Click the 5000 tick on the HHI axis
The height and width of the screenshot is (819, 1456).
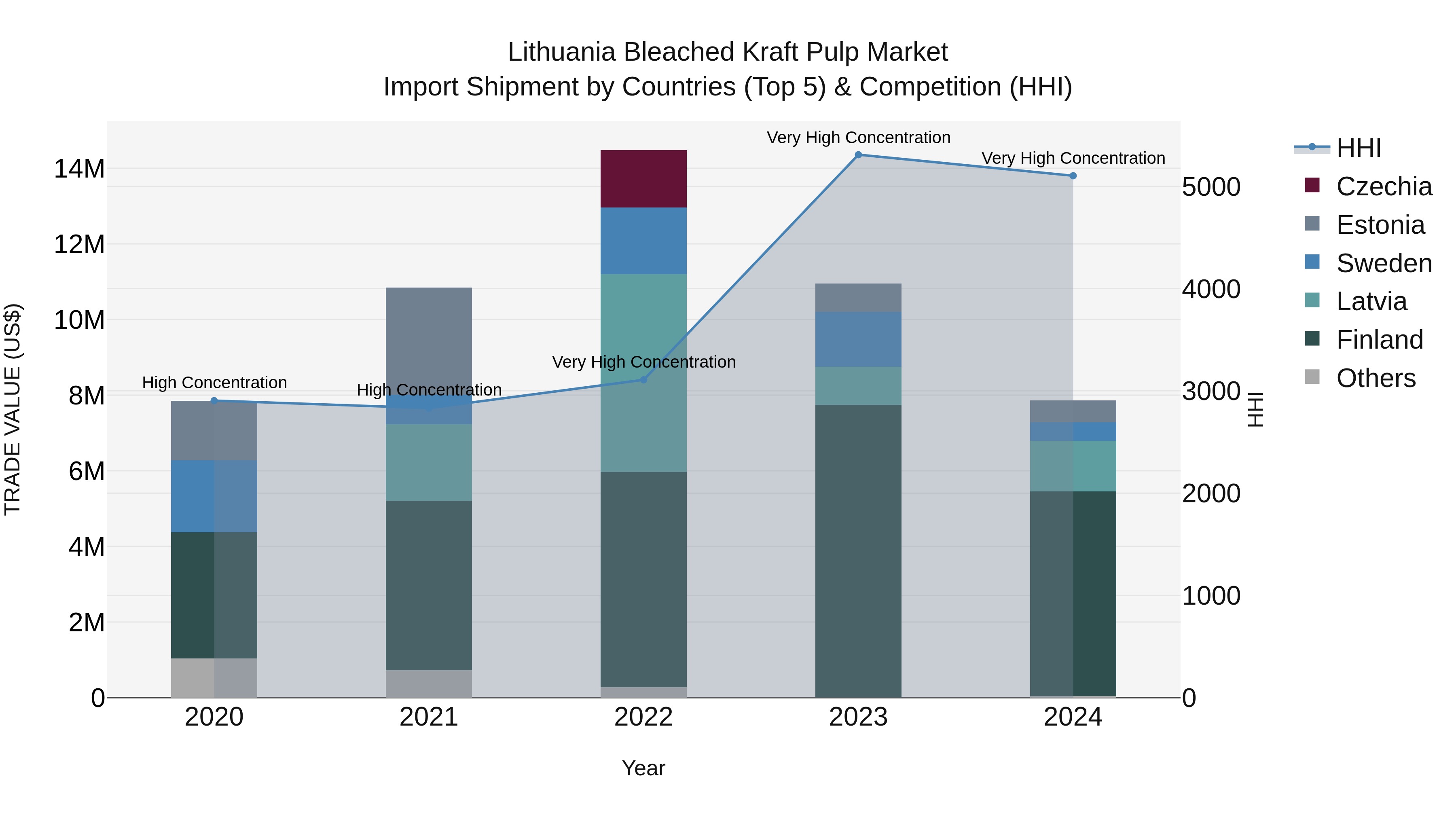click(x=1211, y=187)
